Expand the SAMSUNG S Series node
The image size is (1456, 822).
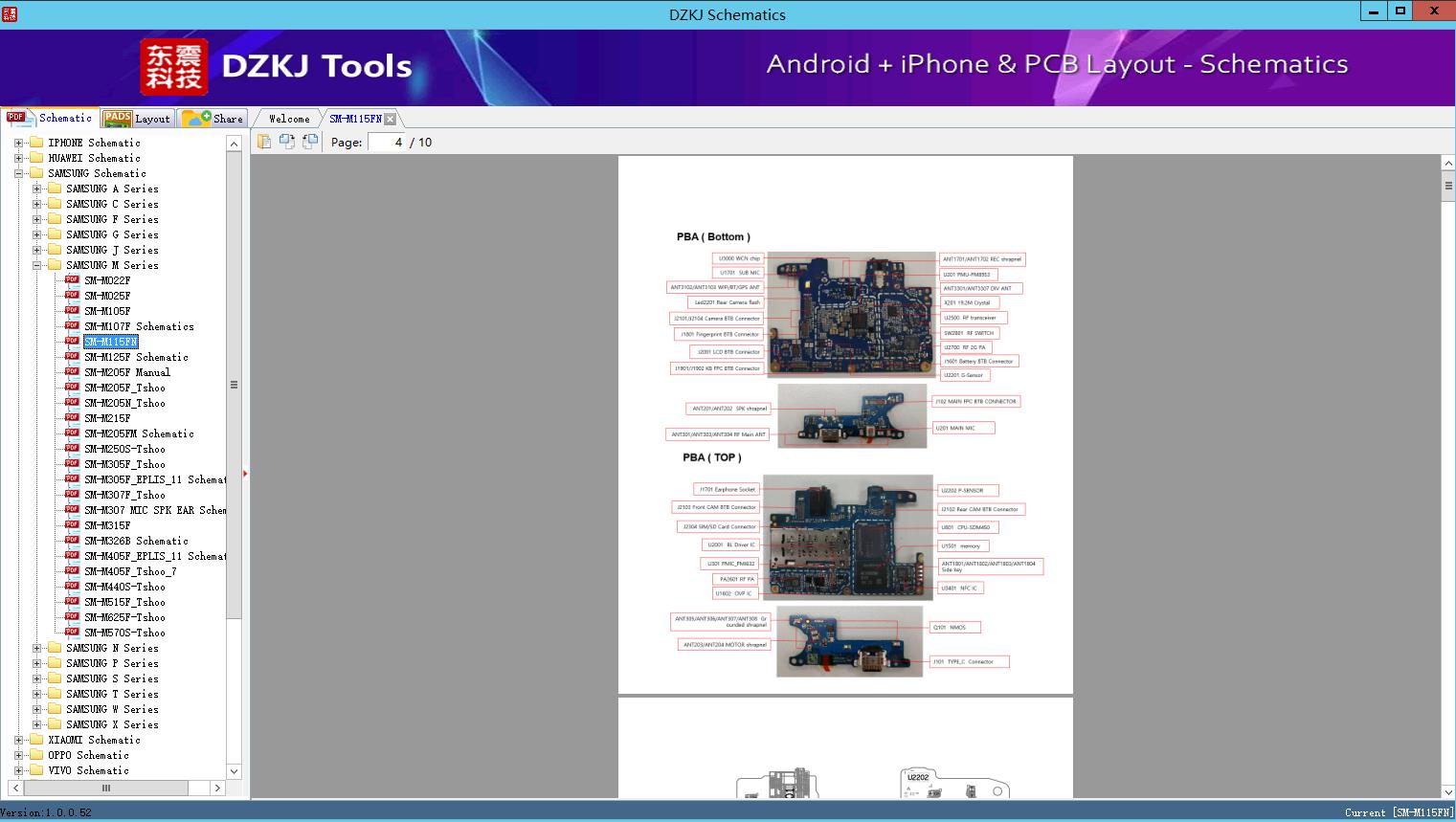click(36, 678)
